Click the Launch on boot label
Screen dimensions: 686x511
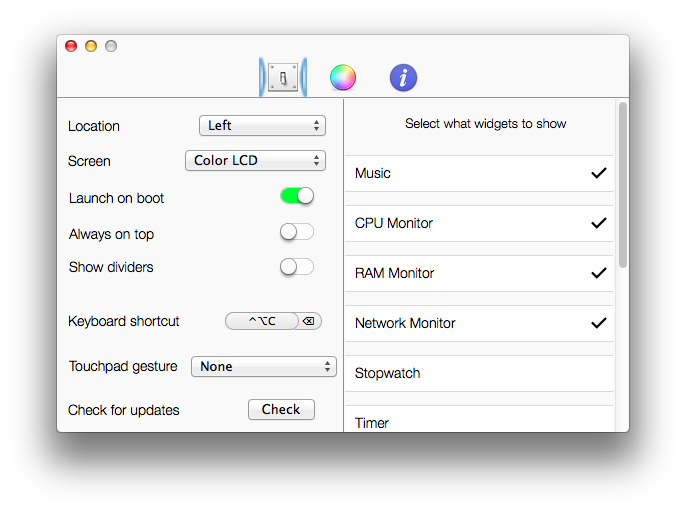[x=116, y=198]
